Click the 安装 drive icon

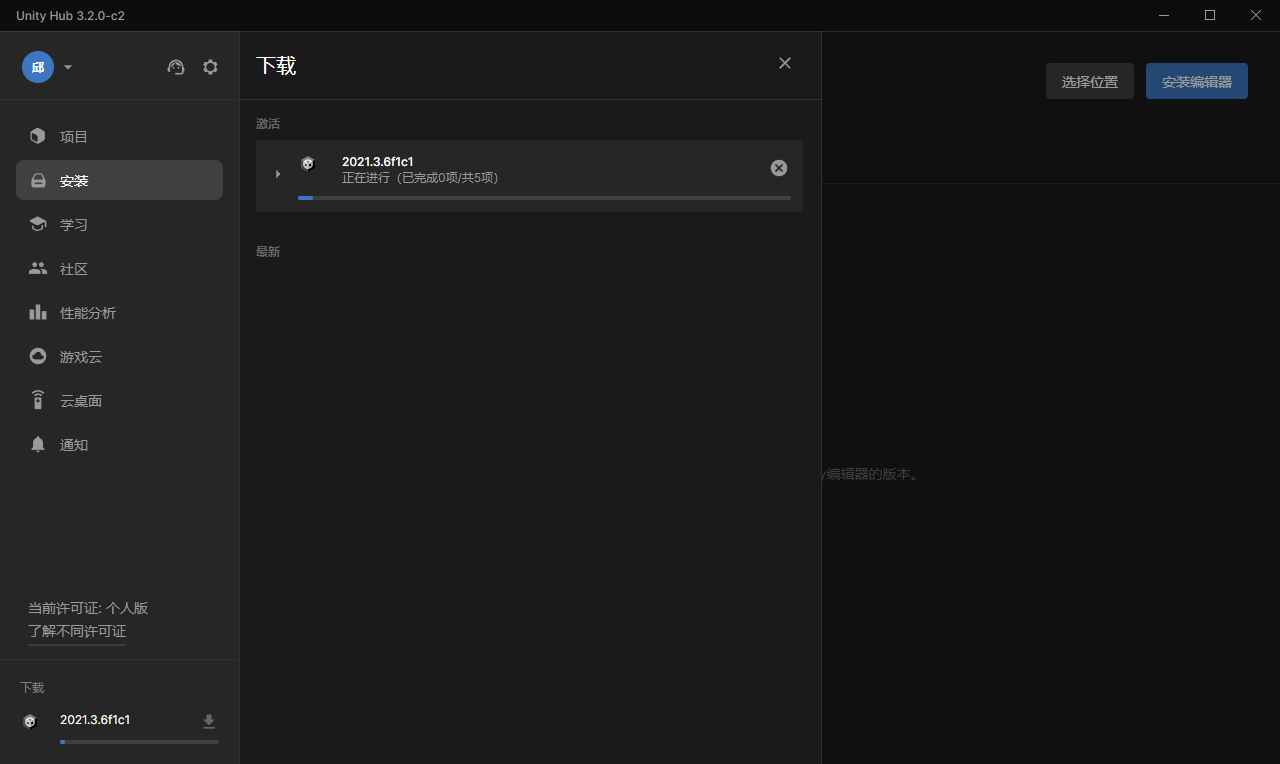[38, 181]
